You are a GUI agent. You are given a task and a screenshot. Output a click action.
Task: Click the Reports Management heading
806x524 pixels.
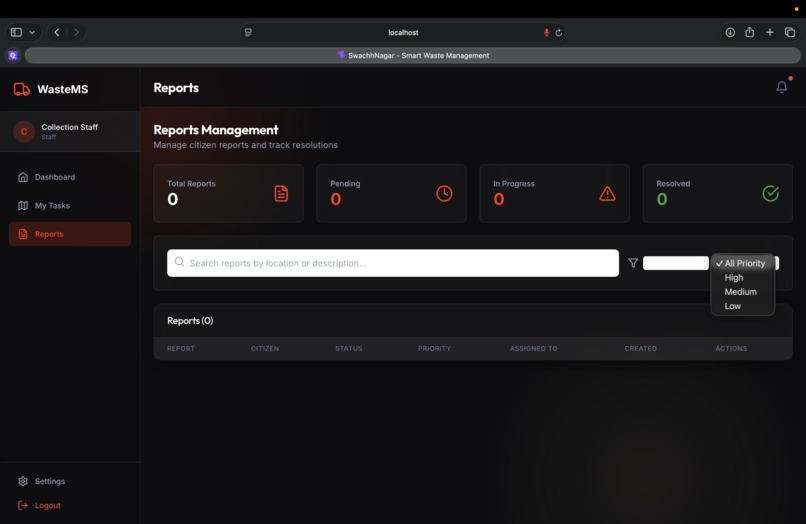[216, 130]
